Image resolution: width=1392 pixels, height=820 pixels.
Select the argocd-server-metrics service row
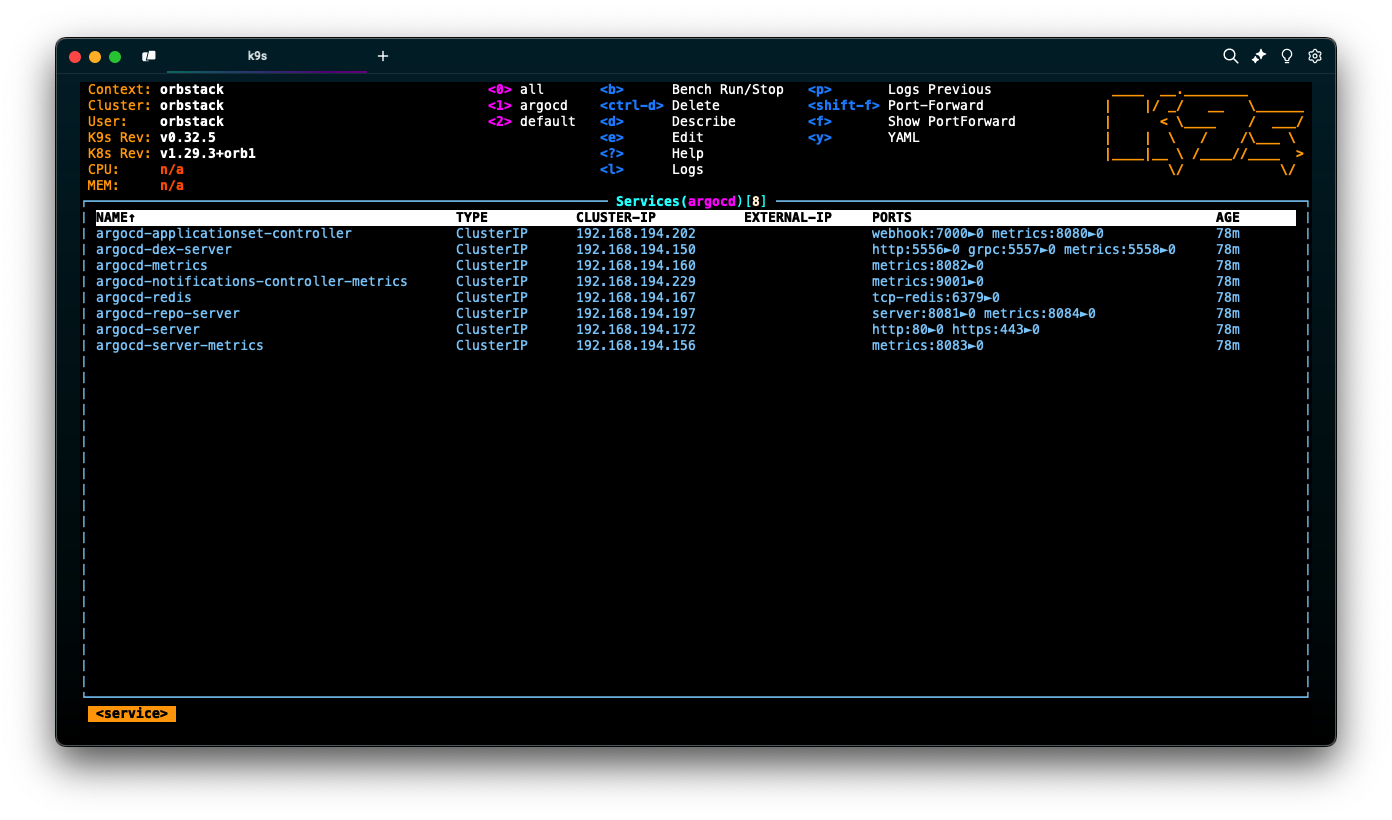tap(696, 345)
